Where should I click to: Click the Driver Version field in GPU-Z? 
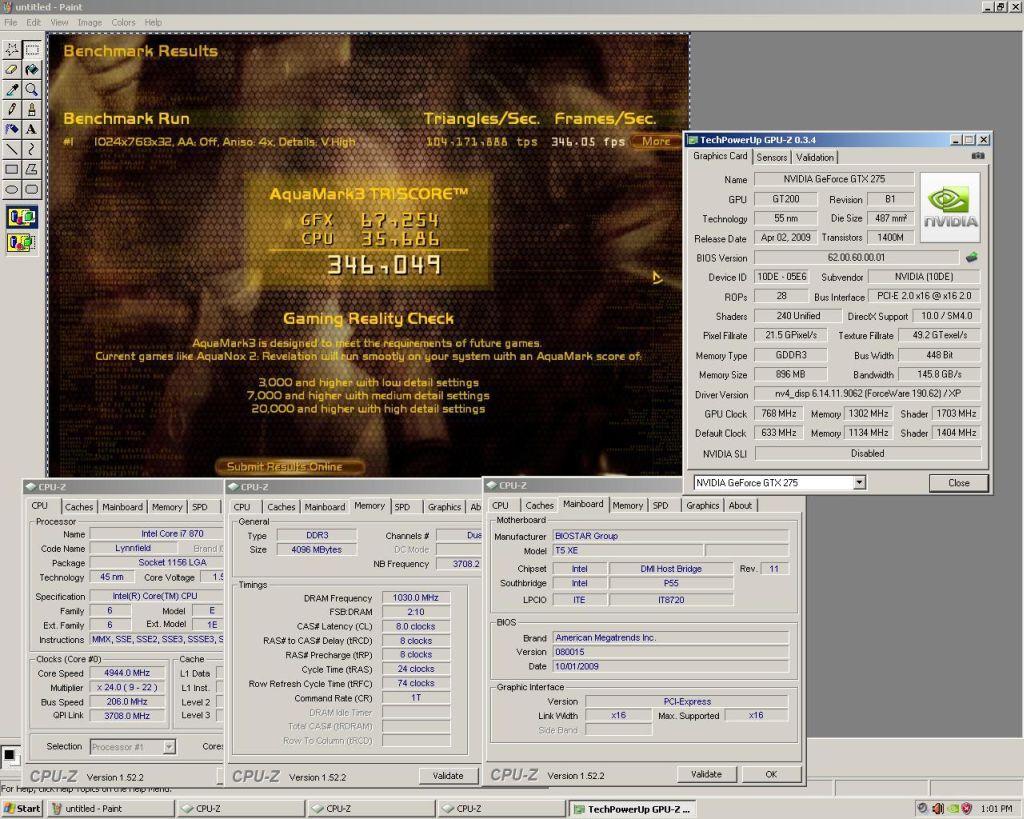(867, 394)
